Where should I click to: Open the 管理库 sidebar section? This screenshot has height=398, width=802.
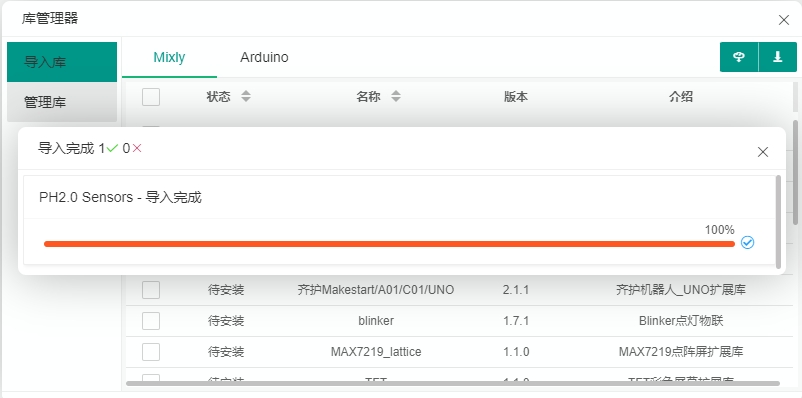tap(62, 102)
